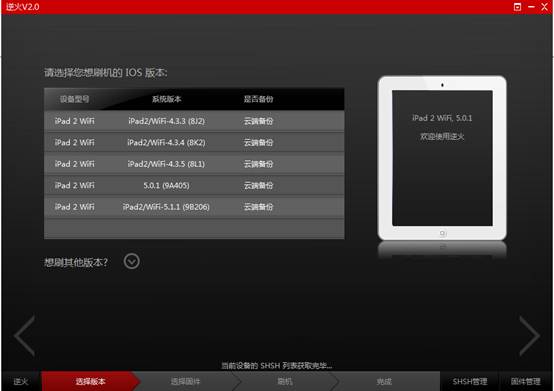Screen dimensions: 554x391
Task: Click the 逆火 home tab at bottom-left
Action: (x=21, y=381)
